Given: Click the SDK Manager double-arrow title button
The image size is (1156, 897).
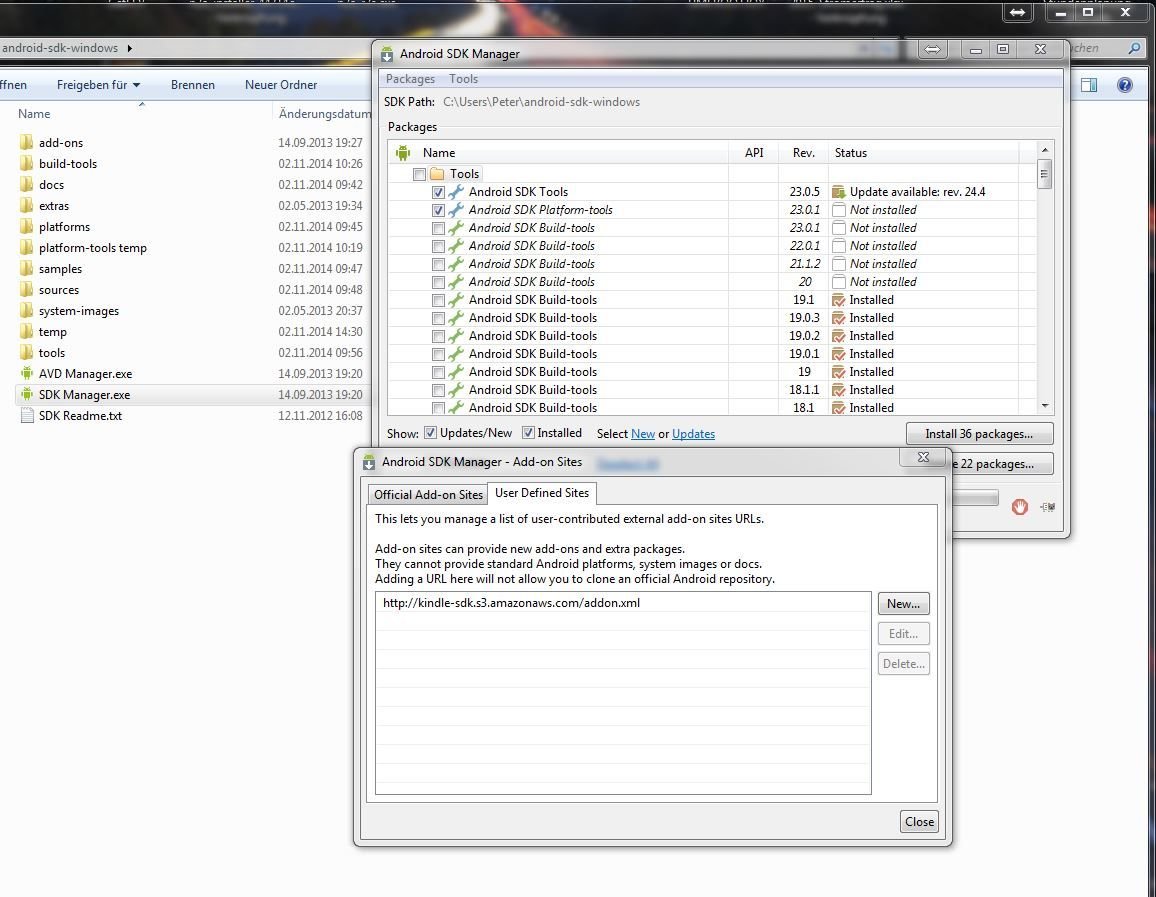Looking at the screenshot, I should pos(933,49).
